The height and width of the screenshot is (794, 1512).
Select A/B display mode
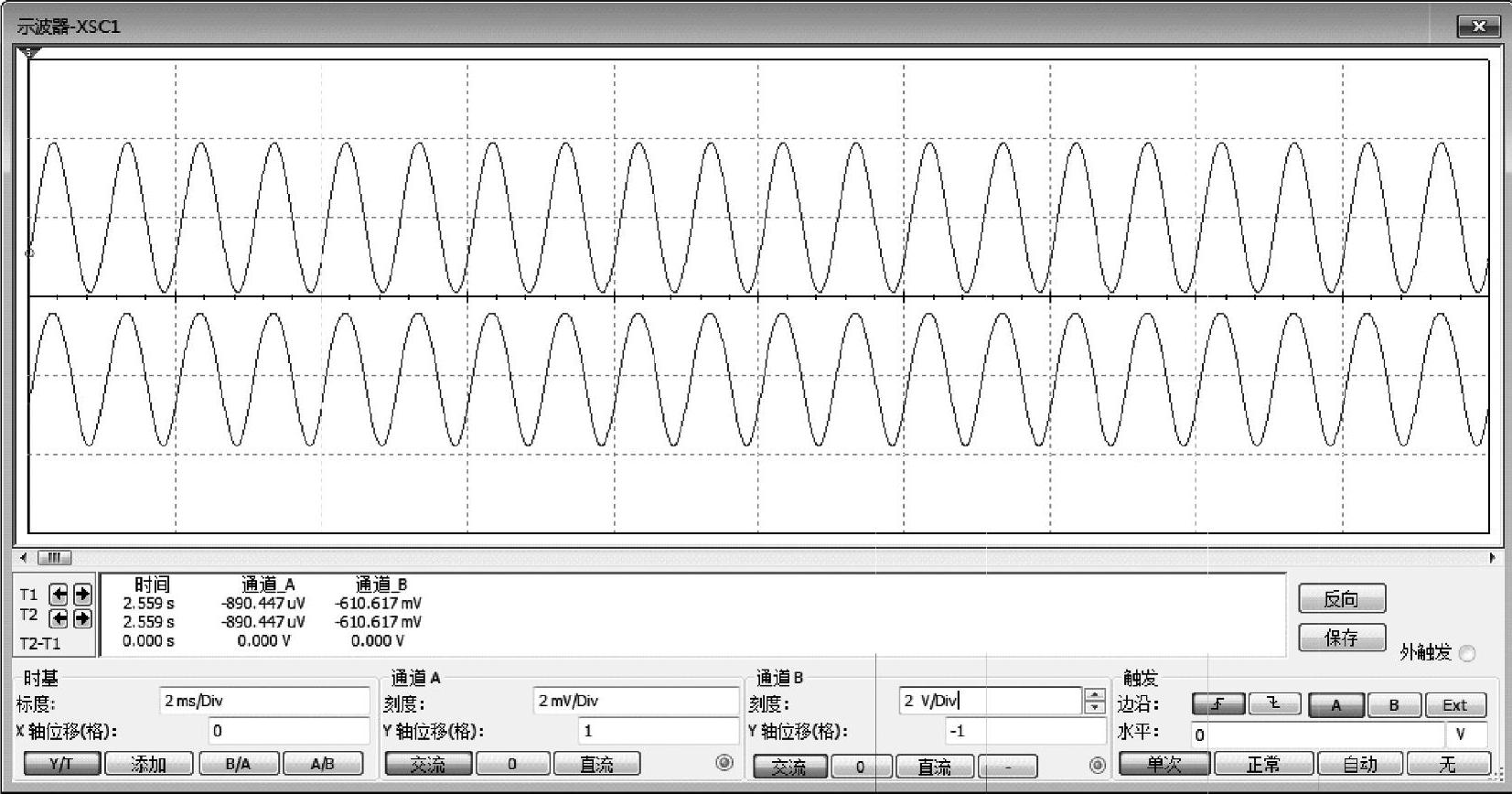click(x=323, y=764)
